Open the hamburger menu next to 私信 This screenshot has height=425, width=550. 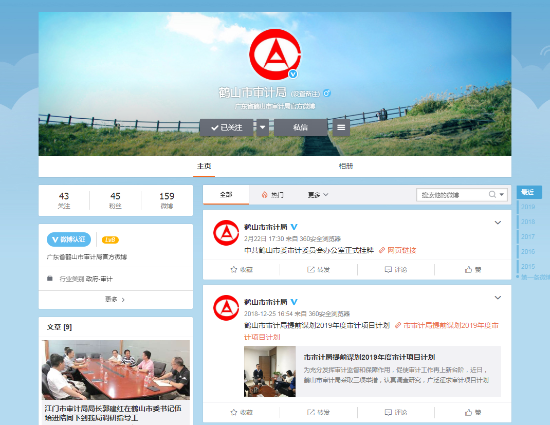(x=341, y=127)
